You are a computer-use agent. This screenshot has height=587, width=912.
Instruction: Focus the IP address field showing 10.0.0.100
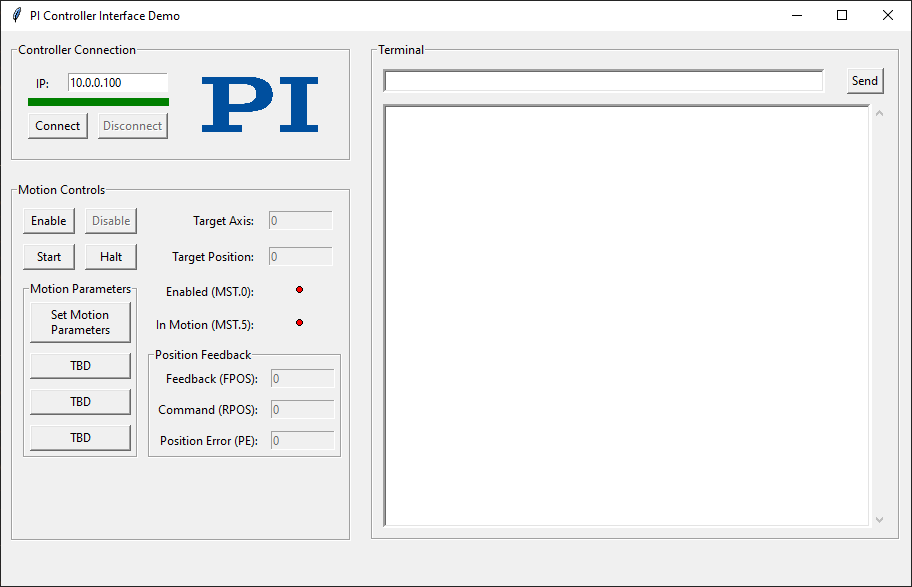click(117, 83)
